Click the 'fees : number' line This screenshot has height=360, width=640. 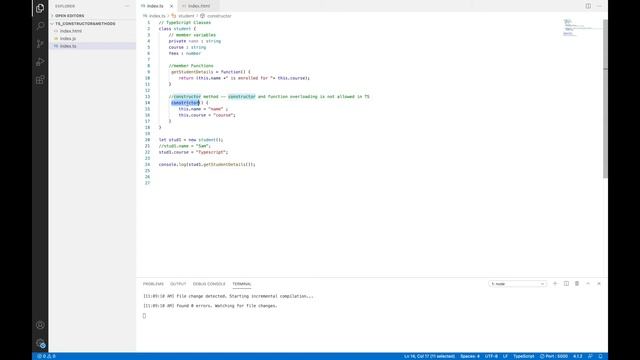[184, 53]
